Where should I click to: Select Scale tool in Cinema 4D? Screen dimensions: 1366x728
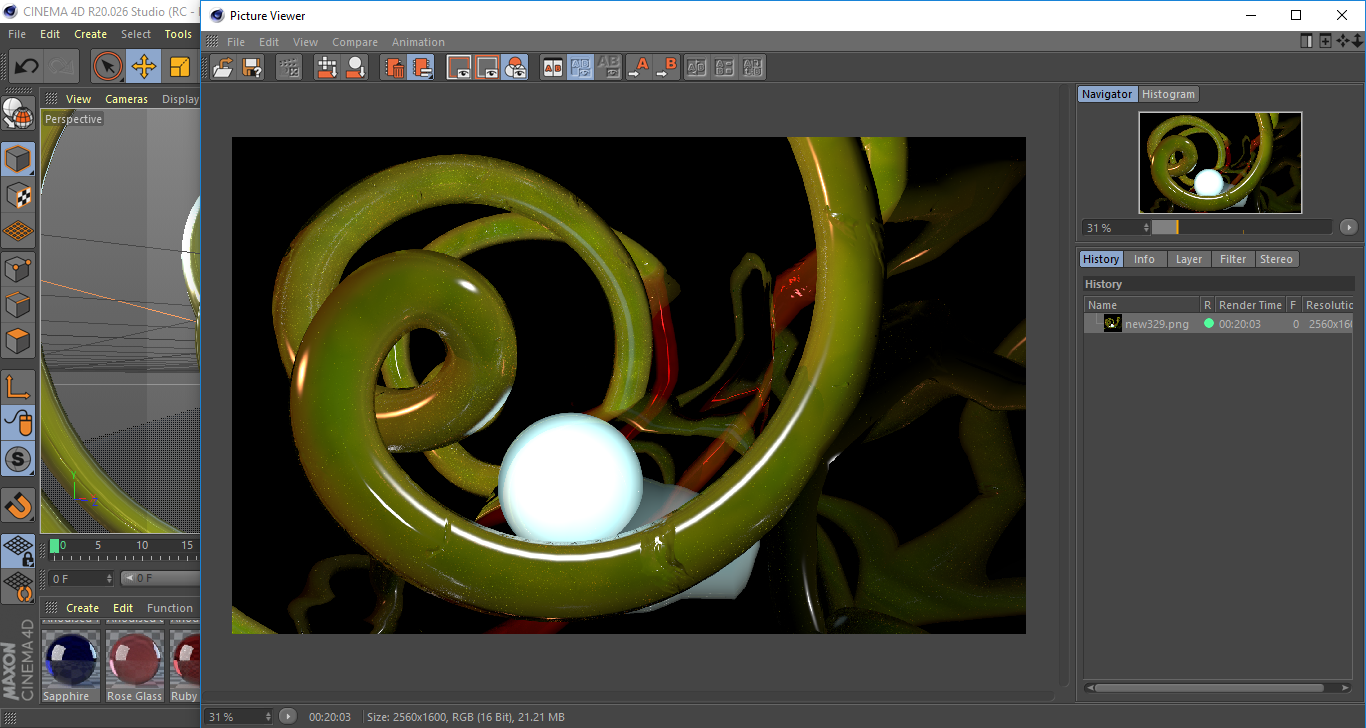click(180, 67)
